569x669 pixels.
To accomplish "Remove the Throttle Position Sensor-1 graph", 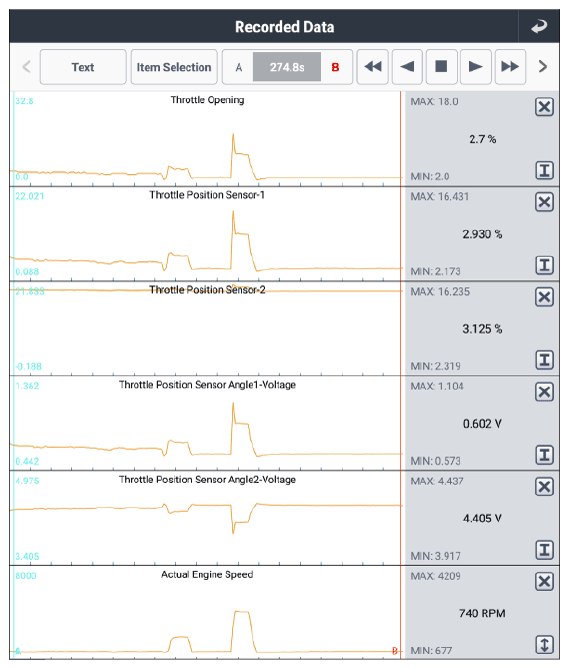I will coord(544,202).
